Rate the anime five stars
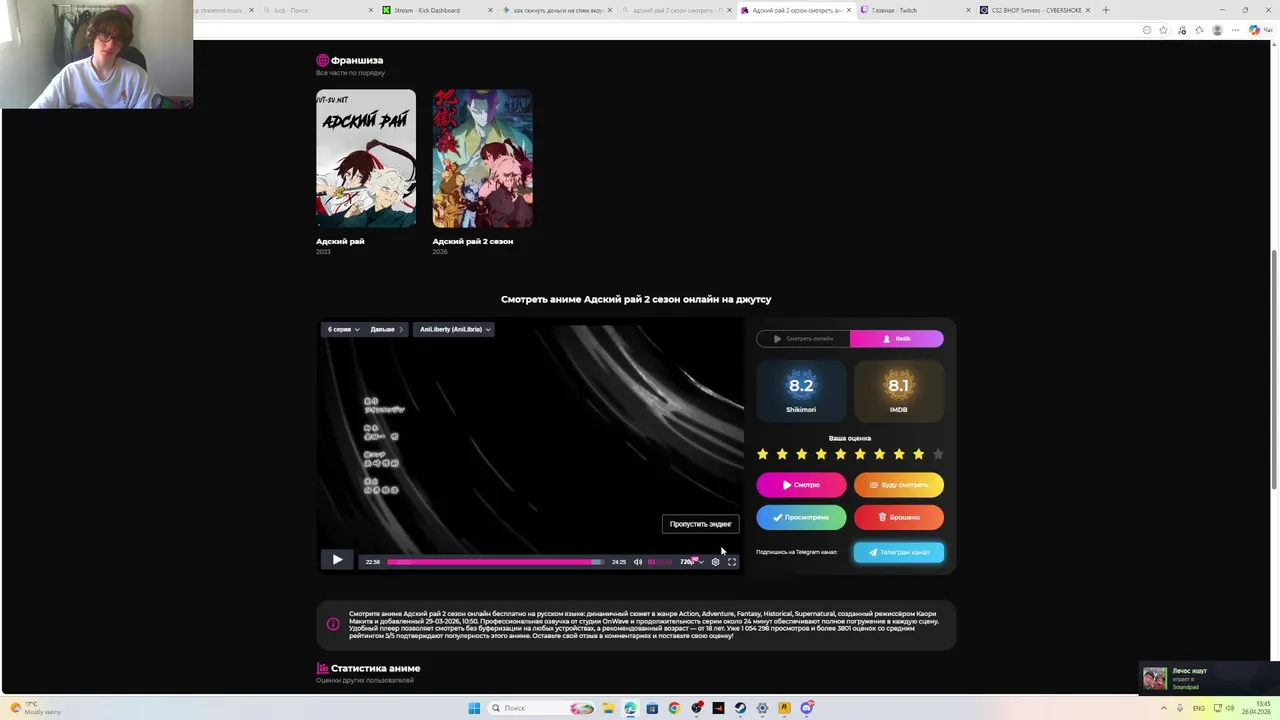 841,454
